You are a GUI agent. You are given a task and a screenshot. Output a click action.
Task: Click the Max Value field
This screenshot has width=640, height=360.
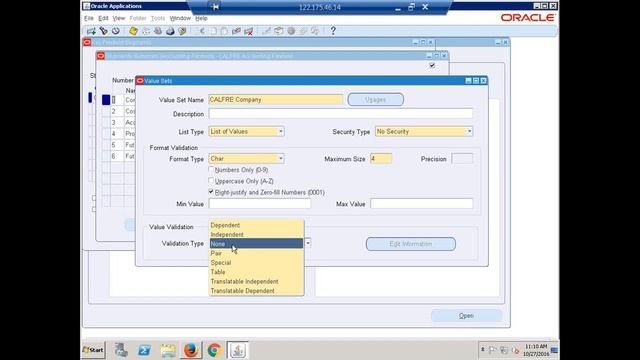[x=422, y=204]
